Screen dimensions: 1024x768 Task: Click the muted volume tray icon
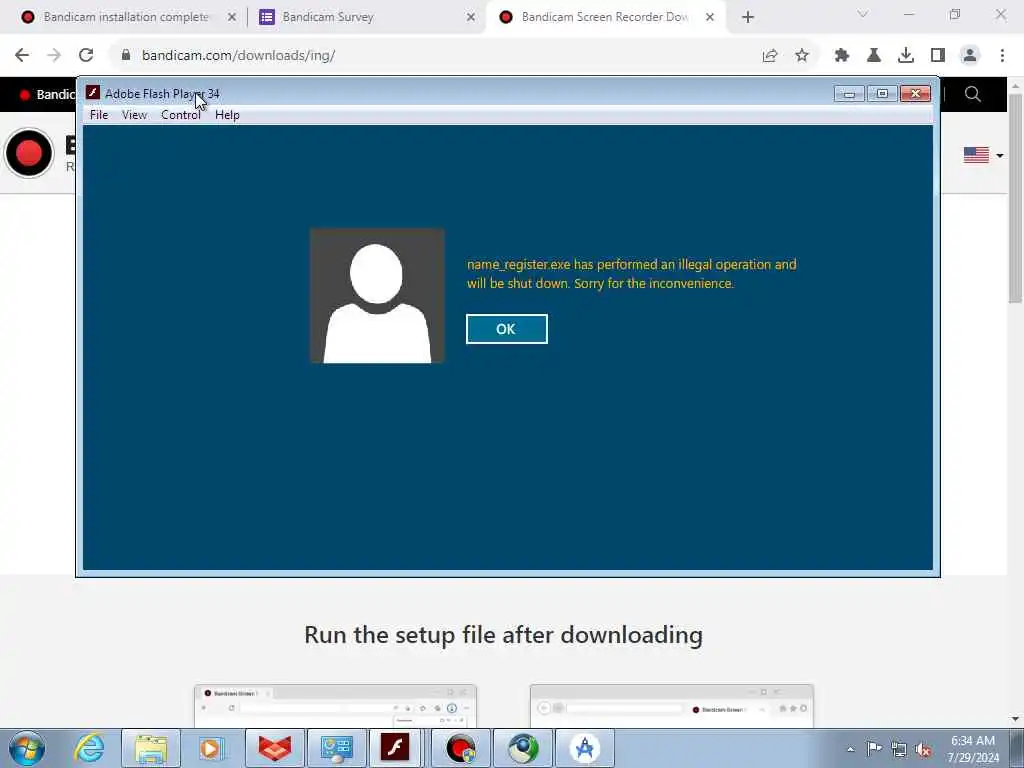(923, 749)
